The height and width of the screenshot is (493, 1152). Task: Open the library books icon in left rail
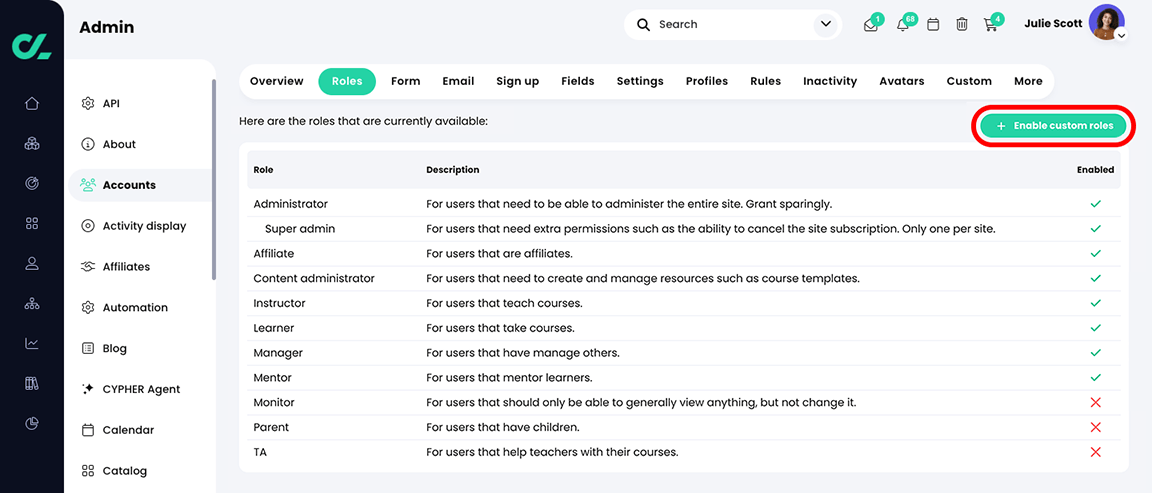tap(32, 383)
